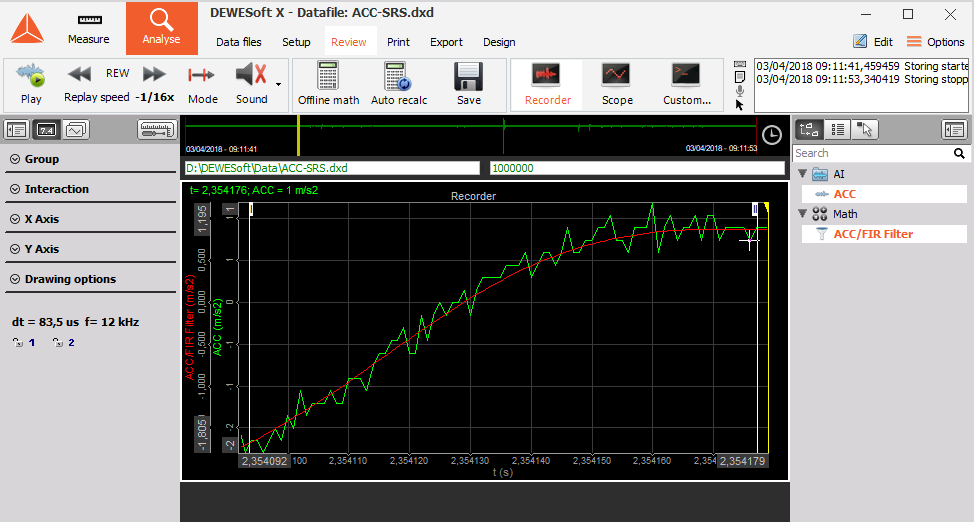The image size is (974, 522).
Task: Click in the channel Search field
Action: (872, 153)
